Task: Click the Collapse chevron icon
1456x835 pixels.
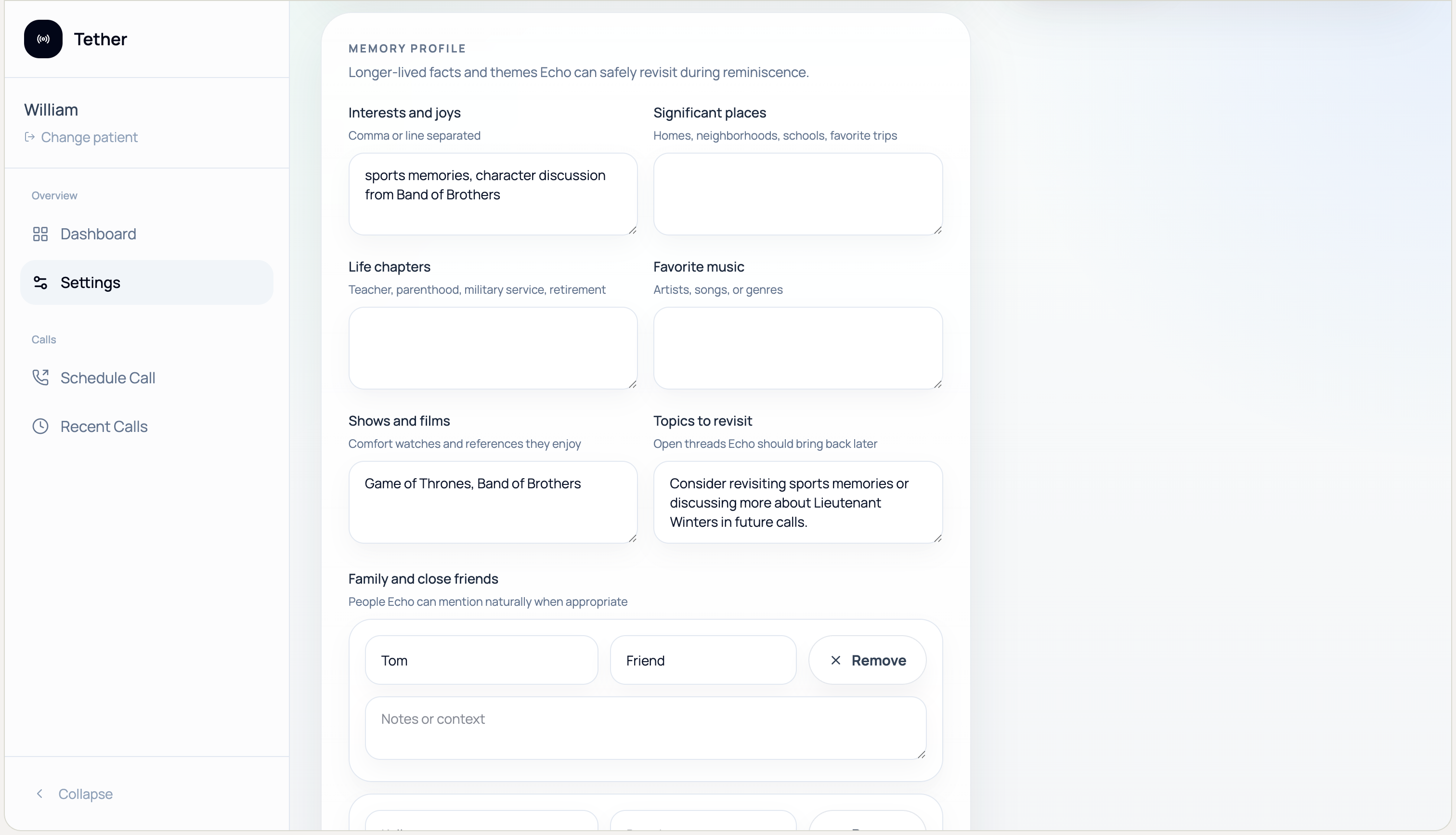Action: click(39, 794)
